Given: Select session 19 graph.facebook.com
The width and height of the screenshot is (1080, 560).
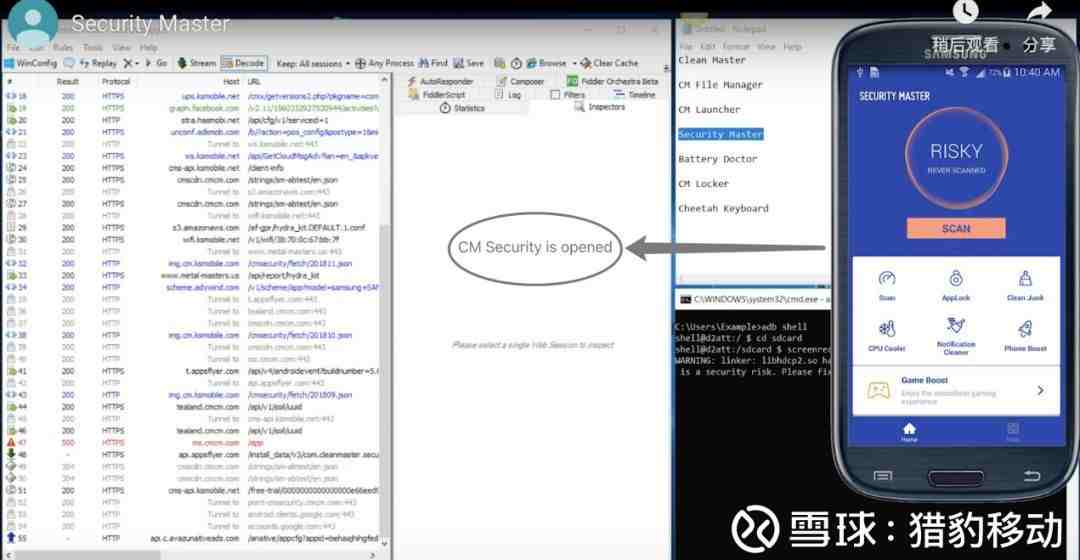Looking at the screenshot, I should click(x=193, y=108).
